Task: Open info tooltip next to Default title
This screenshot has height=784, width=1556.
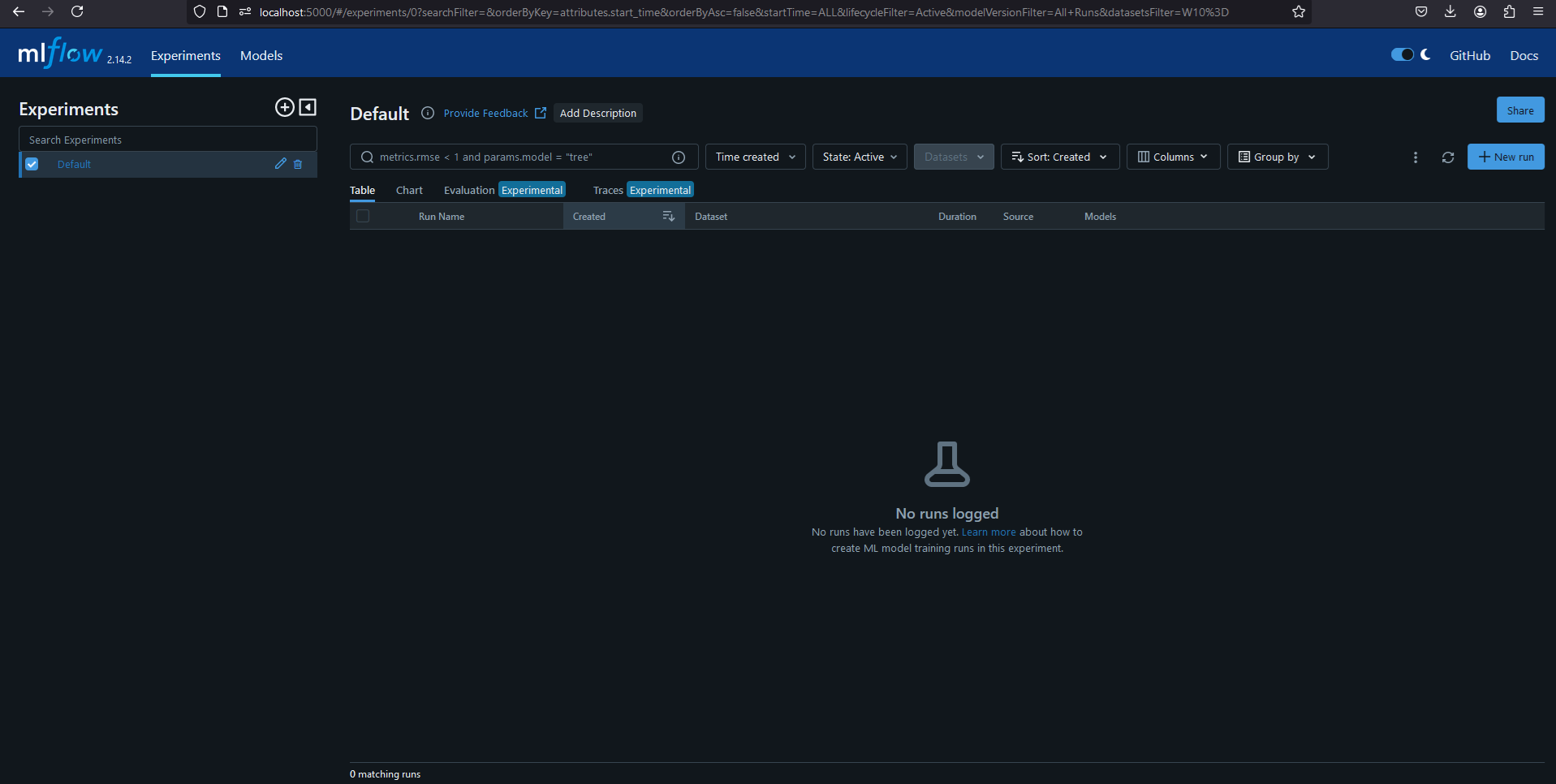Action: [x=428, y=113]
